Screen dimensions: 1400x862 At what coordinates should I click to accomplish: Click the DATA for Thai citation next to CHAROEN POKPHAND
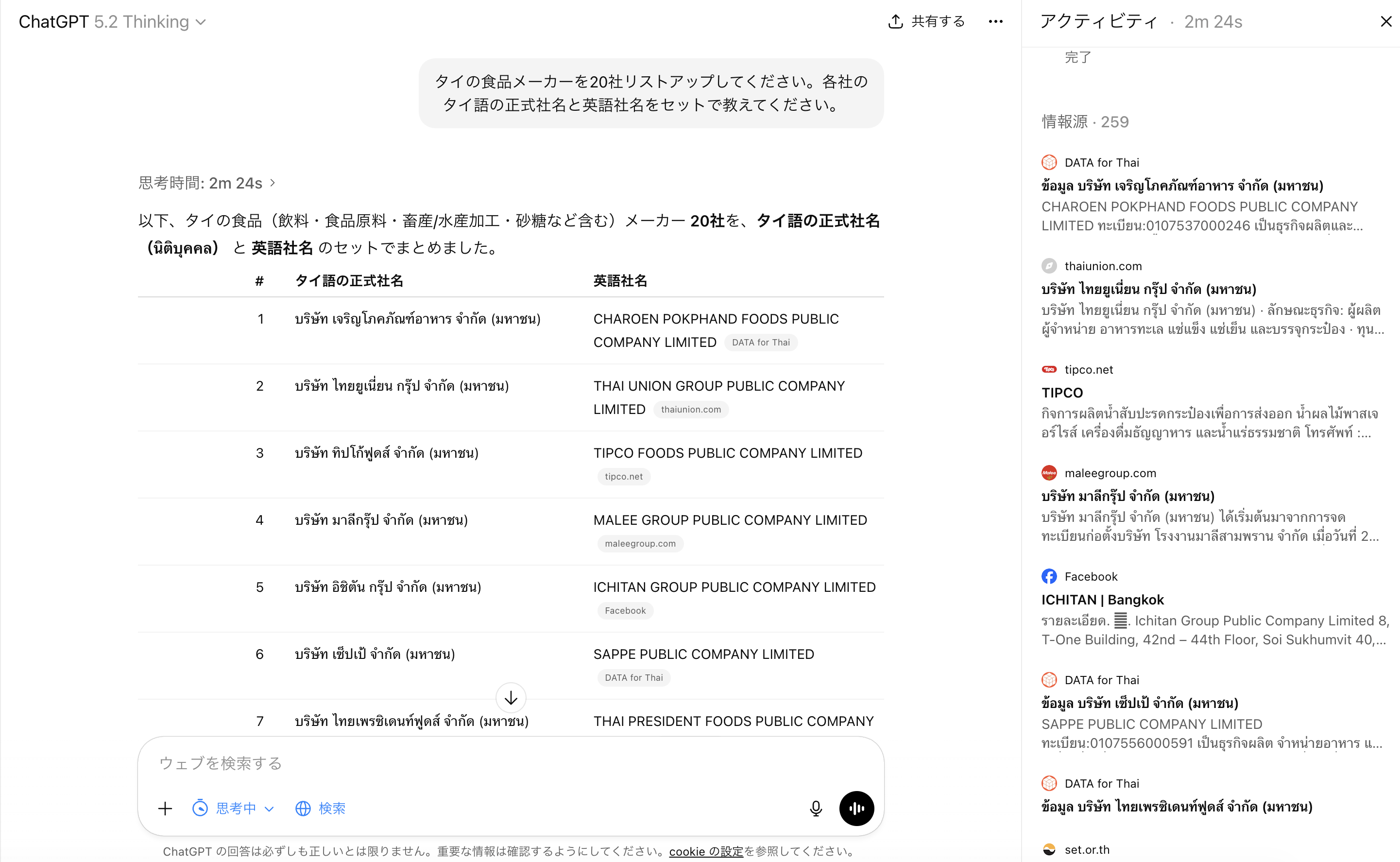[x=761, y=342]
